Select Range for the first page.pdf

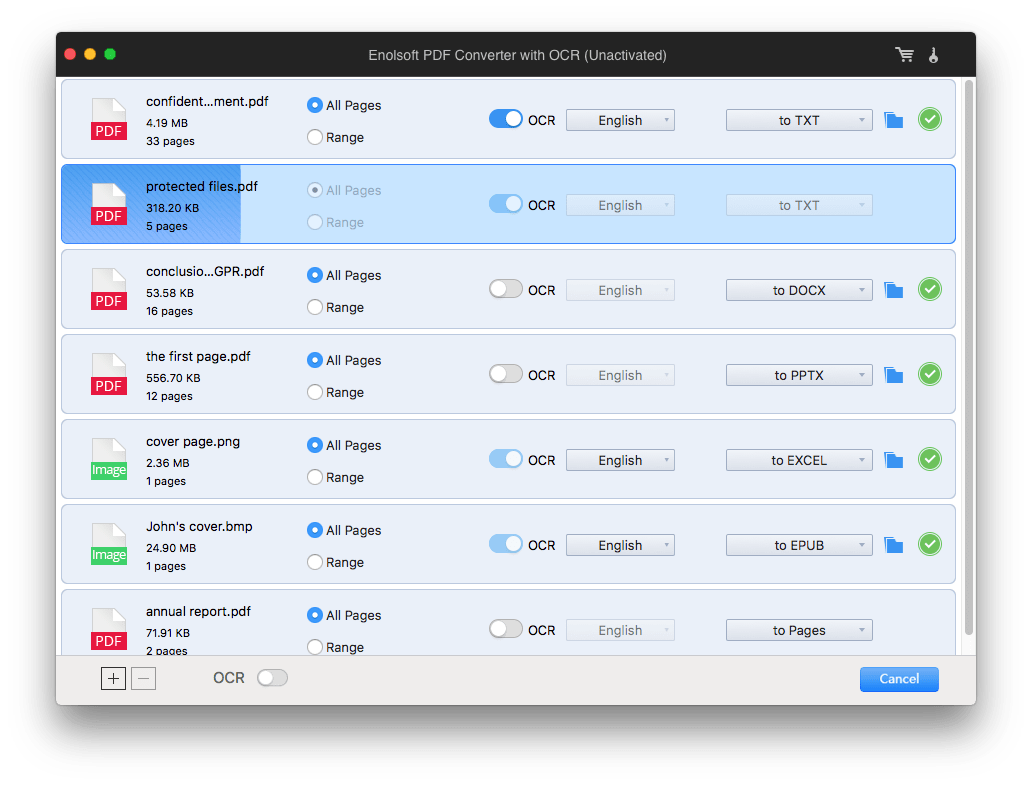315,392
